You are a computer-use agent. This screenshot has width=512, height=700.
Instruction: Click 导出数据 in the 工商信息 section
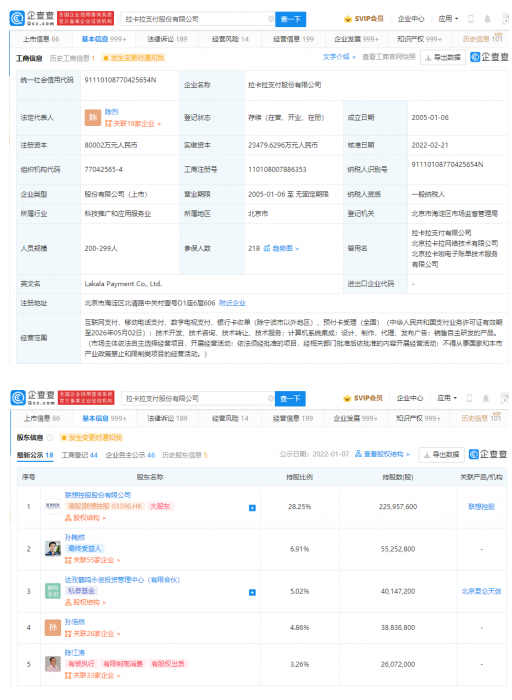pos(443,58)
